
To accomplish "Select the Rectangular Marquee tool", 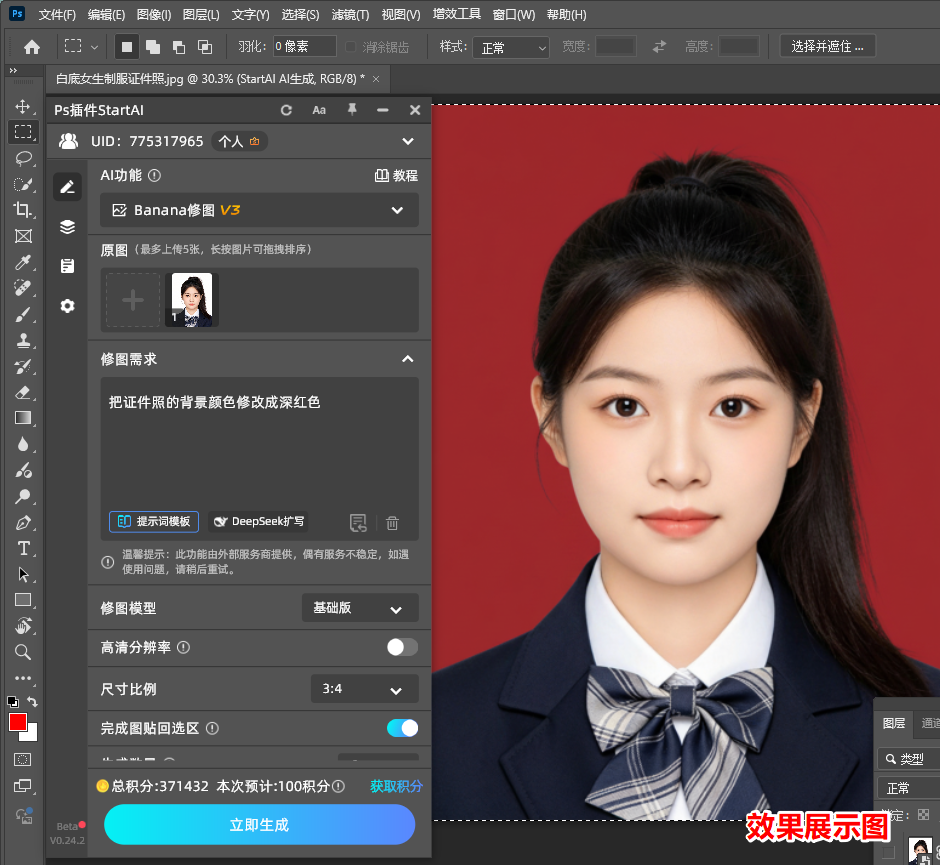I will 23,132.
